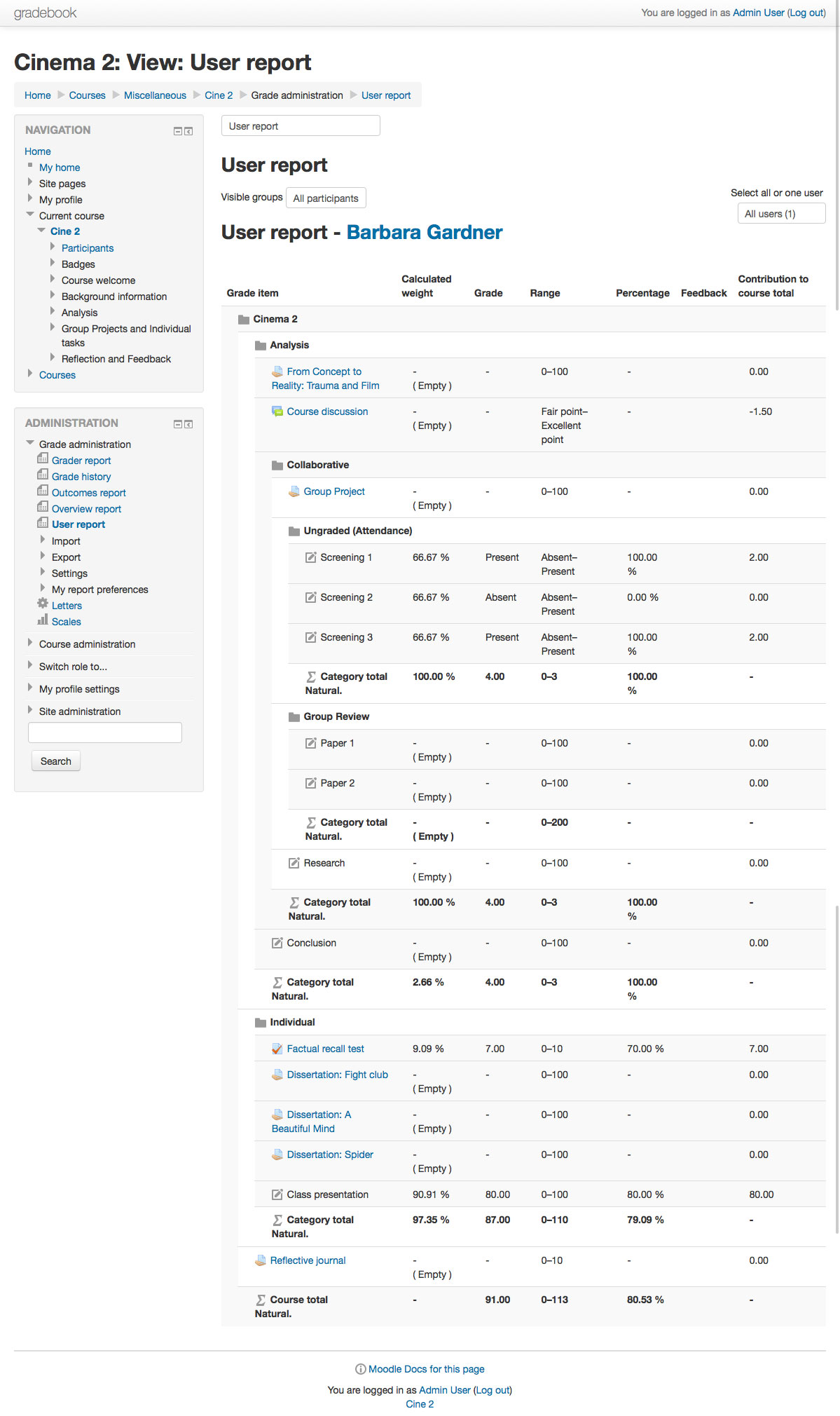
Task: Click the Scales bar chart icon
Action: (x=43, y=620)
